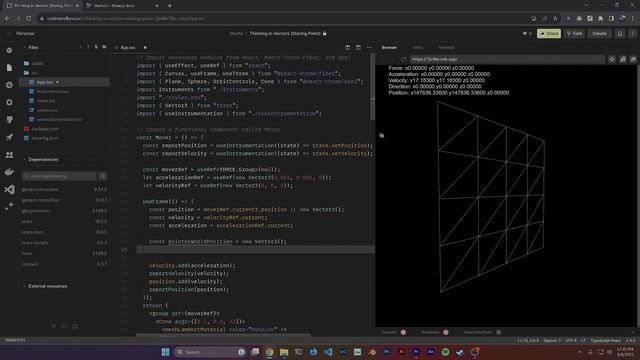The height and width of the screenshot is (360, 640).
Task: Bookmark this page in Chrome
Action: pos(555,18)
